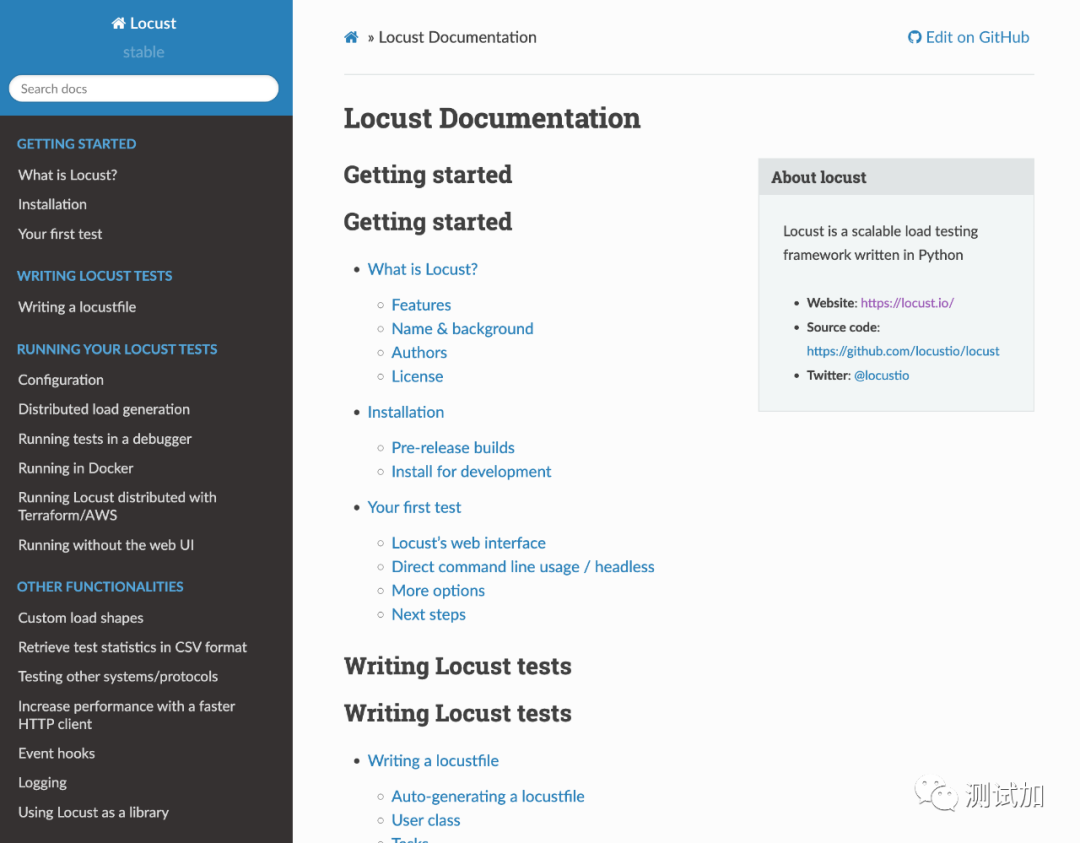Select 'Event hooks' in the sidebar

[56, 753]
